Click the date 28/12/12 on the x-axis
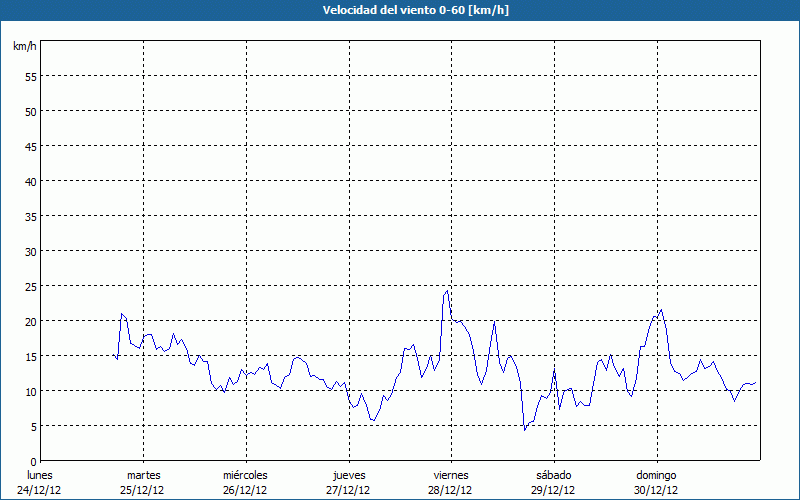 click(x=451, y=490)
